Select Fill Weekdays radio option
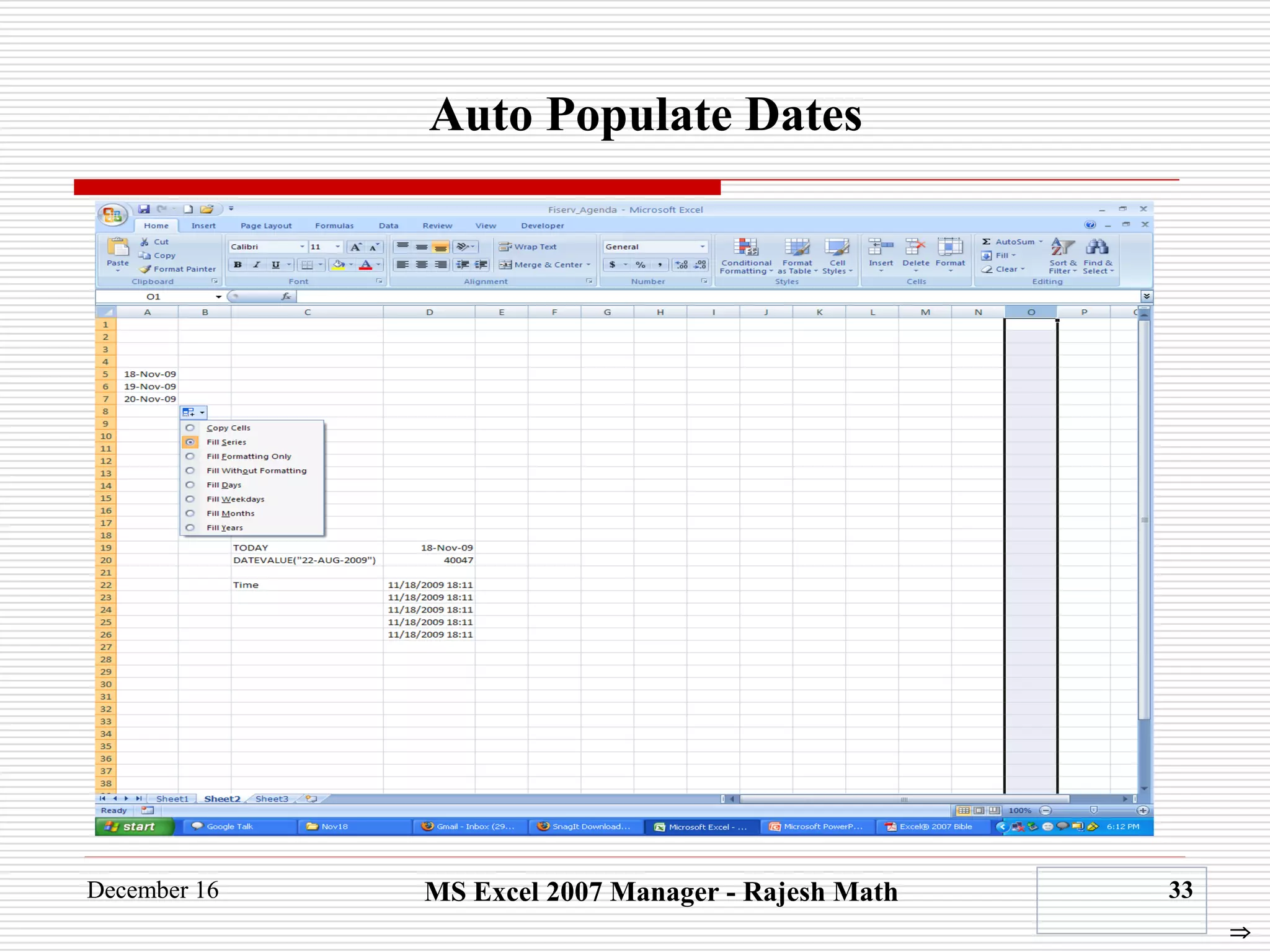The image size is (1270, 952). pos(190,499)
